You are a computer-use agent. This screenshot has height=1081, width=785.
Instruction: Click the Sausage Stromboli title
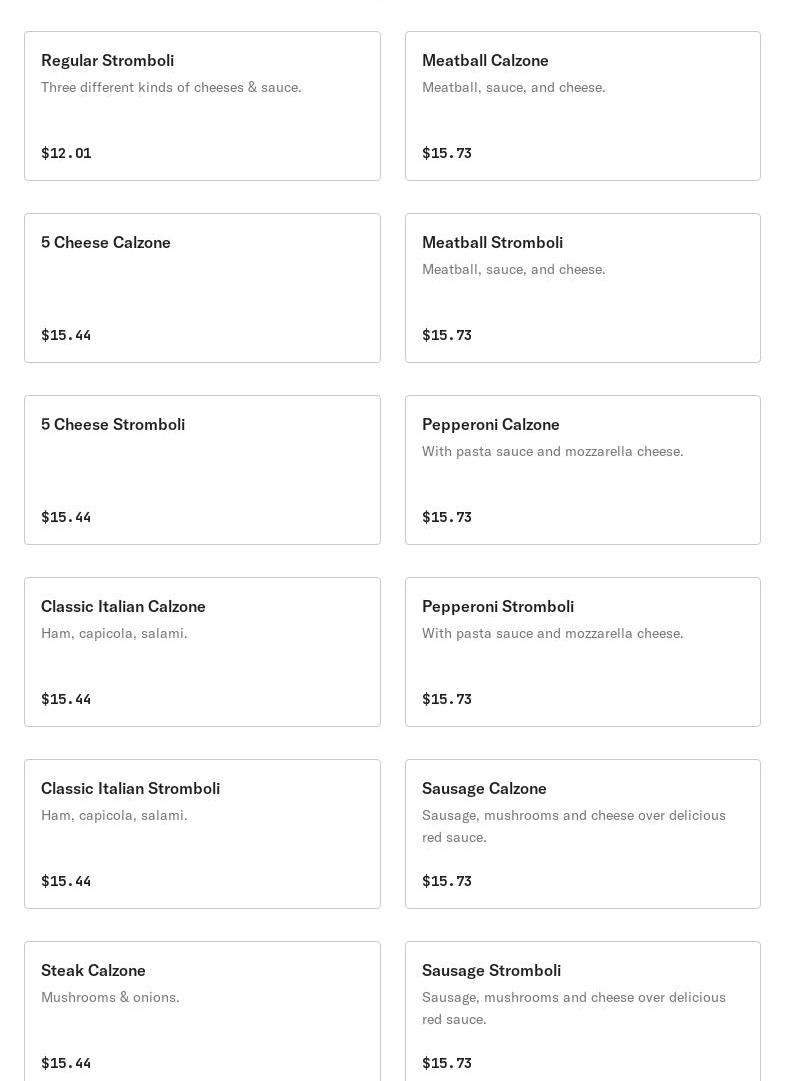[491, 970]
